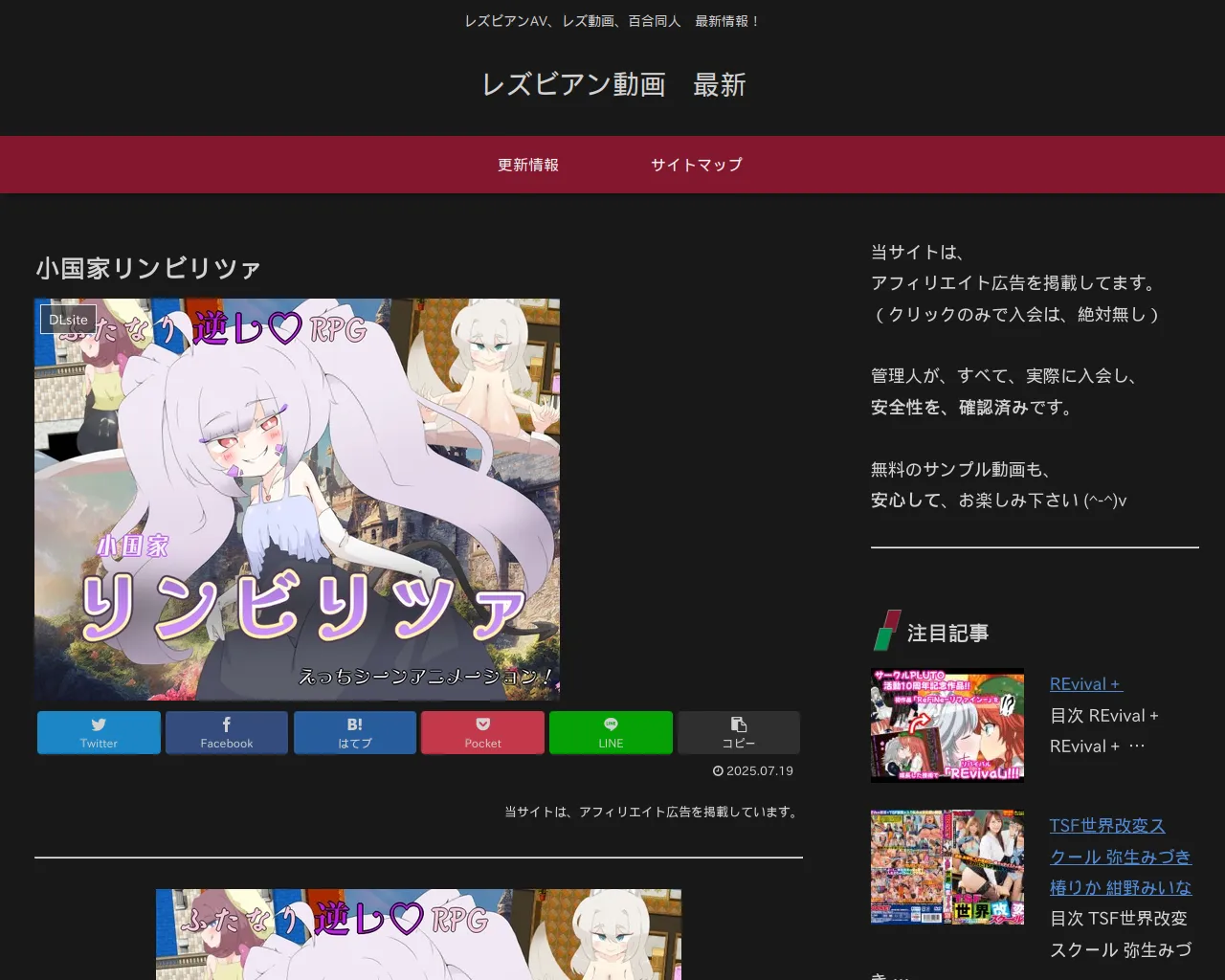
Task: Copy the page link with the コピー button
Action: (x=738, y=732)
